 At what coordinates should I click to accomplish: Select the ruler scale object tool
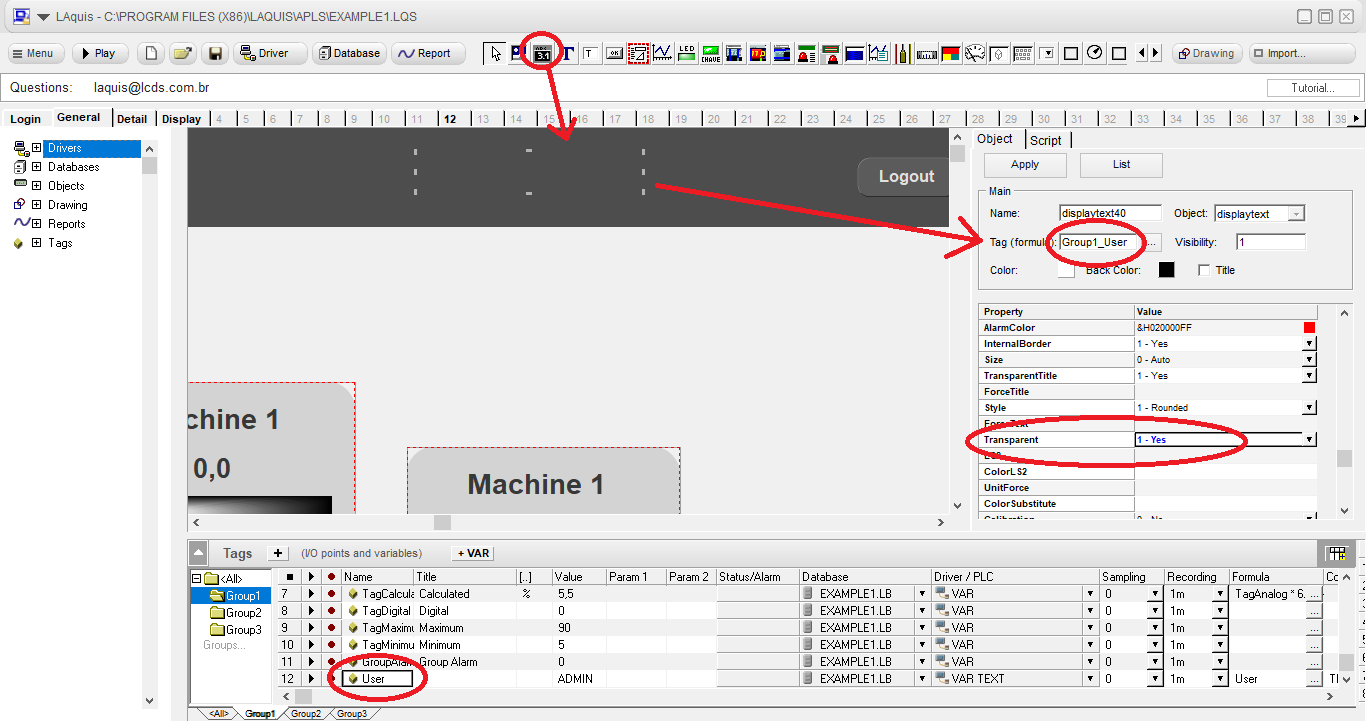[x=927, y=53]
